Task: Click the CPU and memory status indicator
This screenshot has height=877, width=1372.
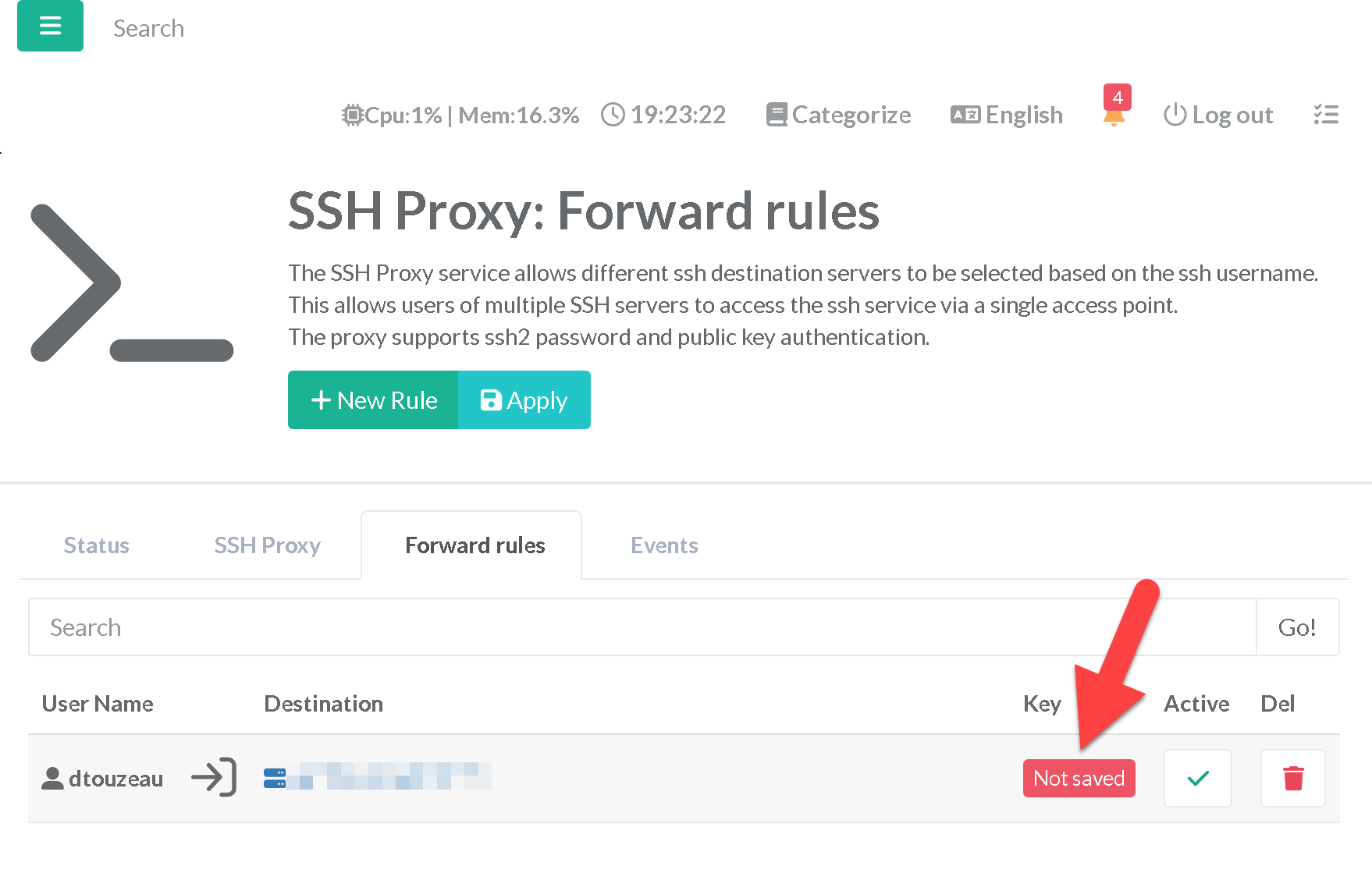Action: [460, 115]
